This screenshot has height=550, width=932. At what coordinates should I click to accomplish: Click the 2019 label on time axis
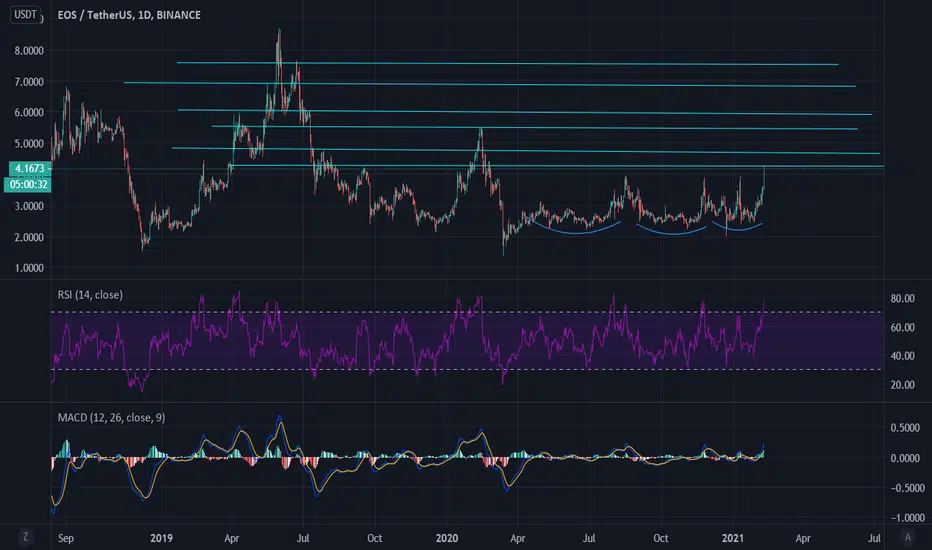click(161, 538)
